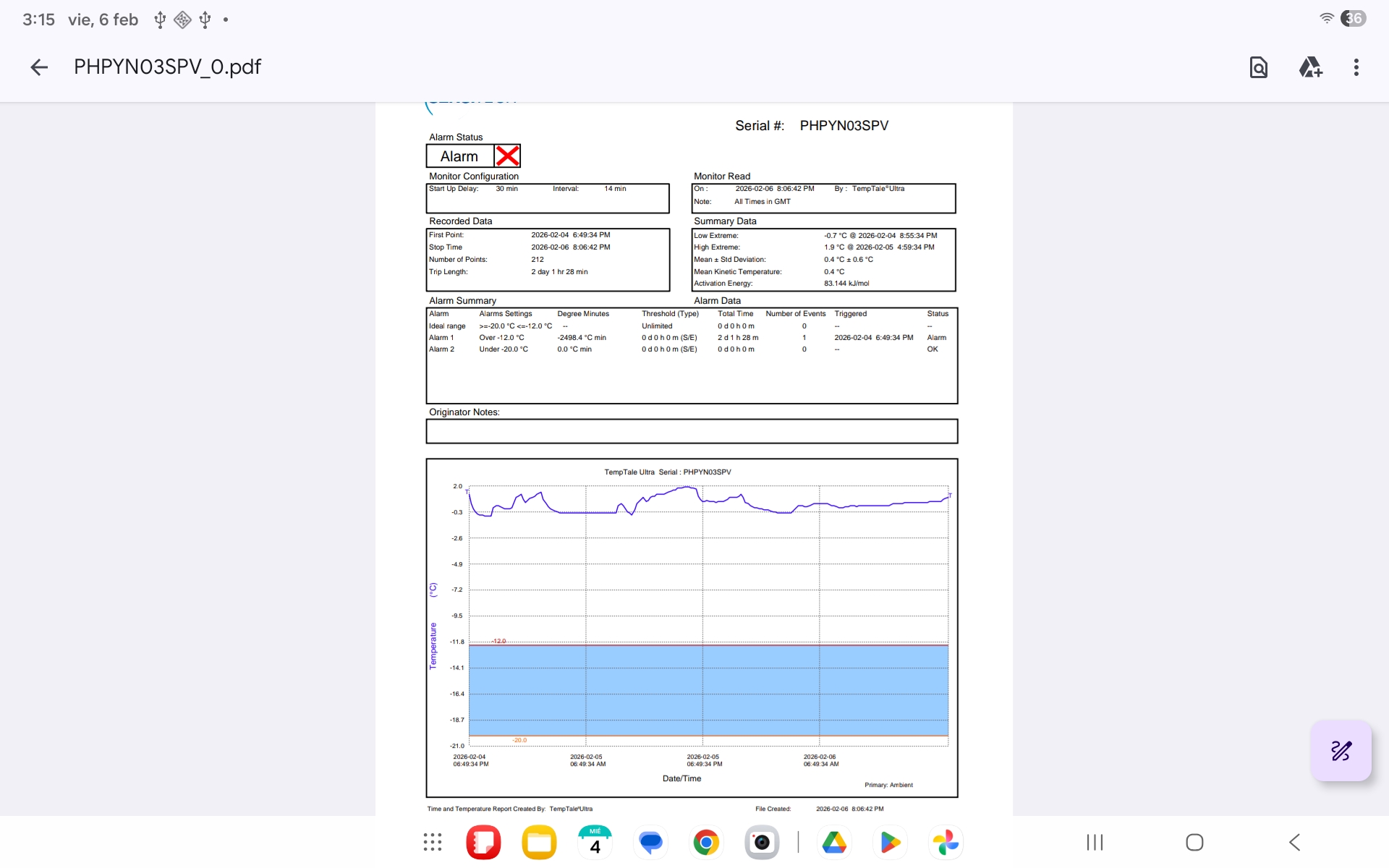Tap the PHPYN03SPV_0.pdf file title

click(x=167, y=67)
